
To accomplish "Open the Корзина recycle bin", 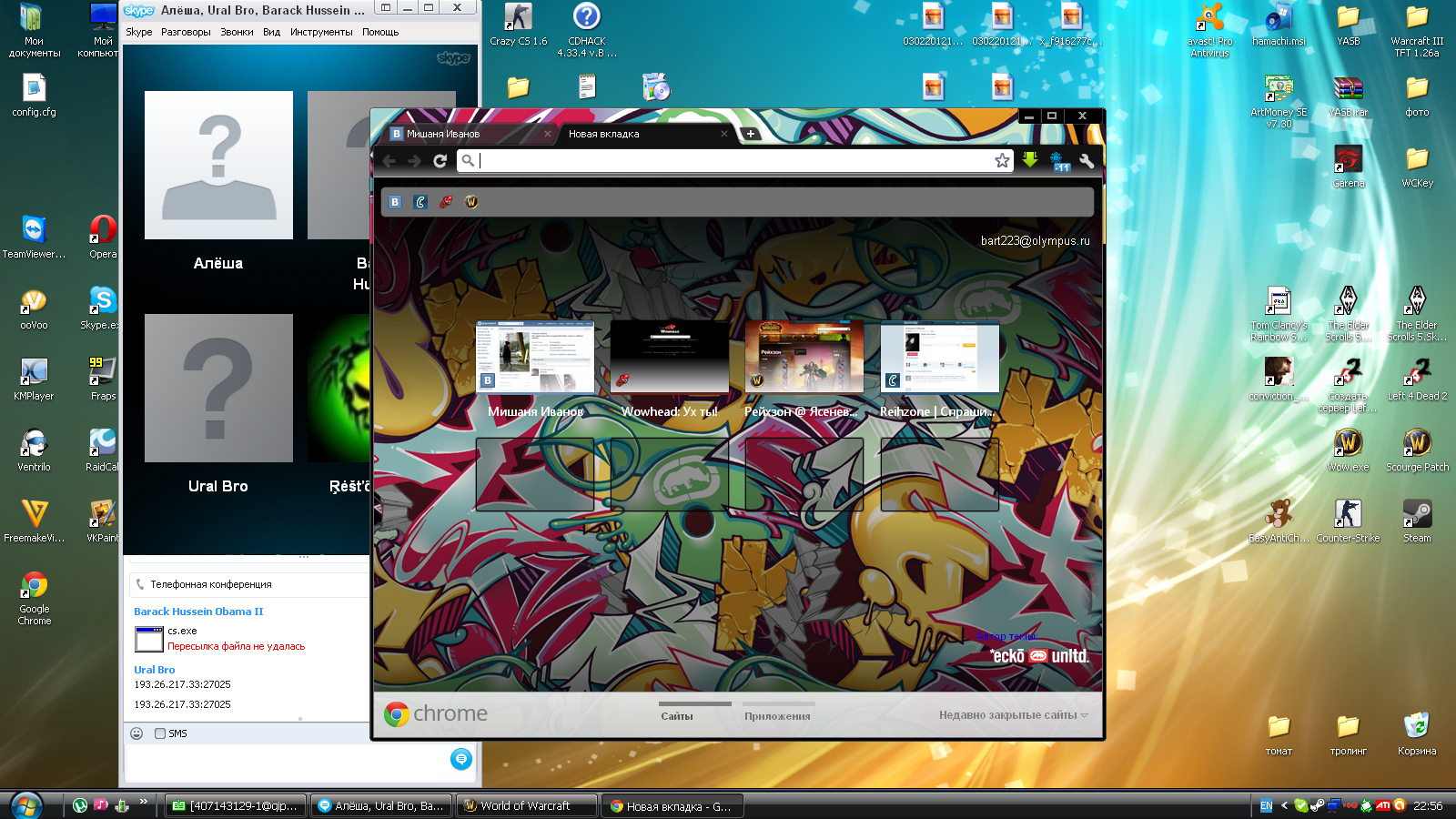I will 1417,734.
